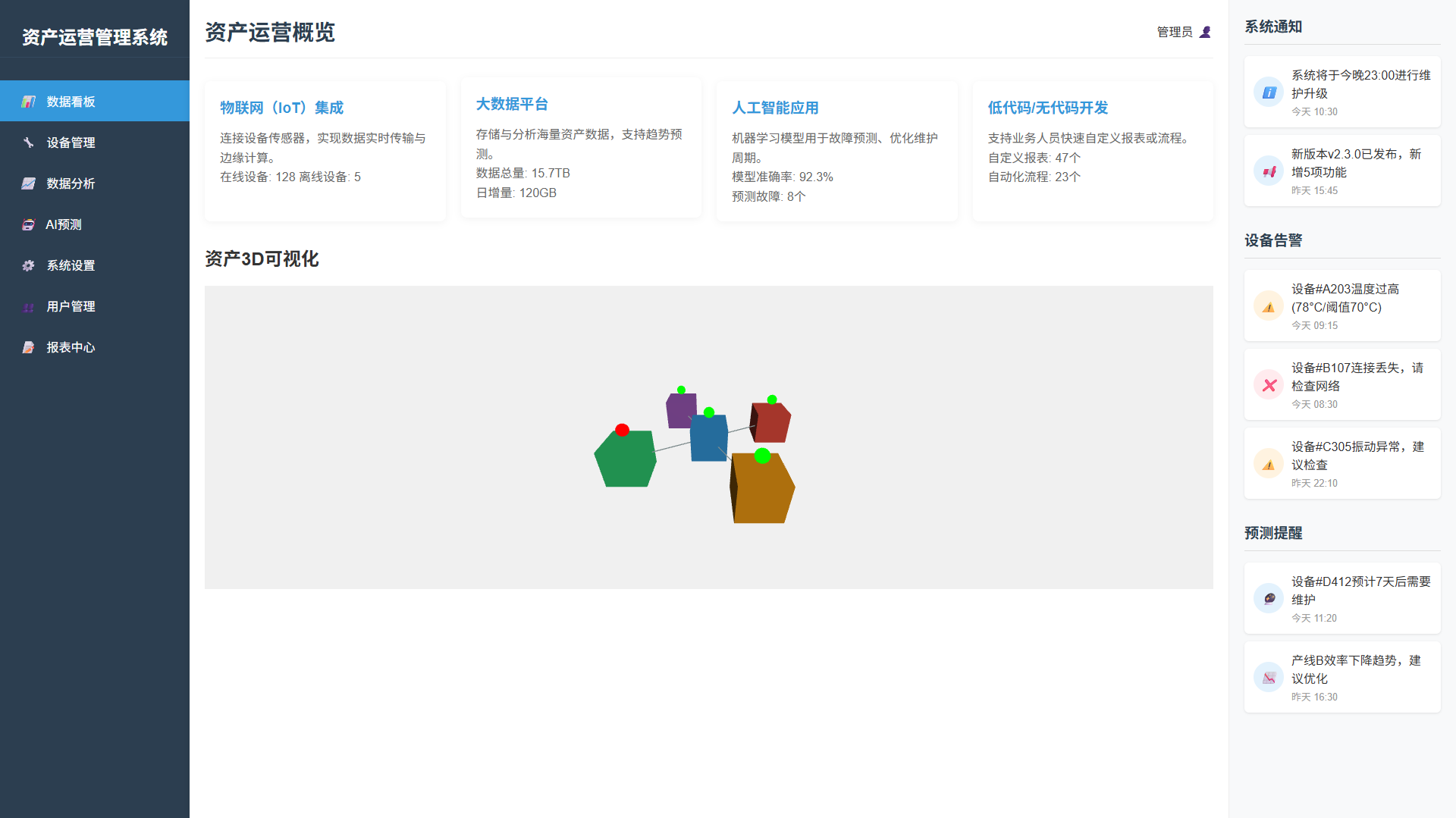Open 用户管理 in the sidebar
The height and width of the screenshot is (818, 1456).
point(71,306)
